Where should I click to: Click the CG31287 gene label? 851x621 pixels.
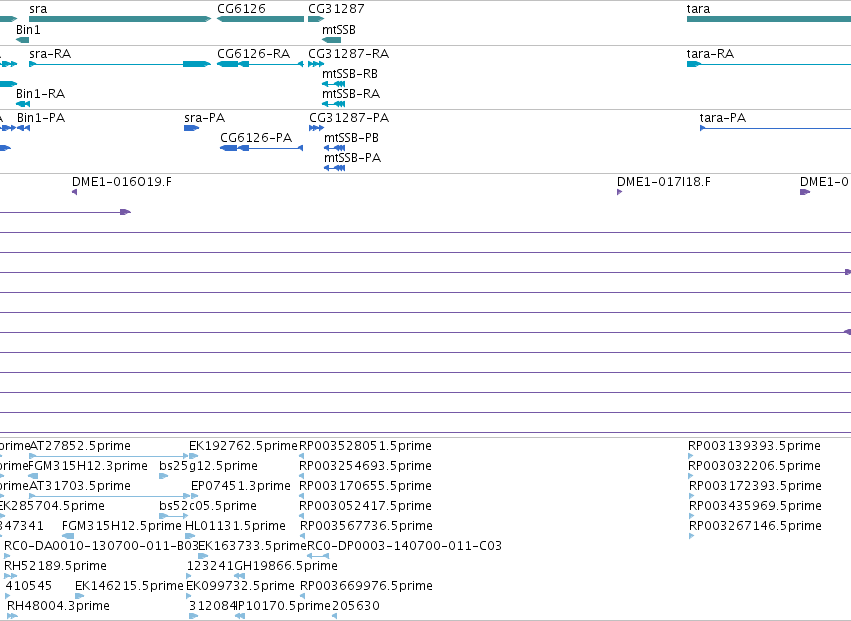click(336, 9)
